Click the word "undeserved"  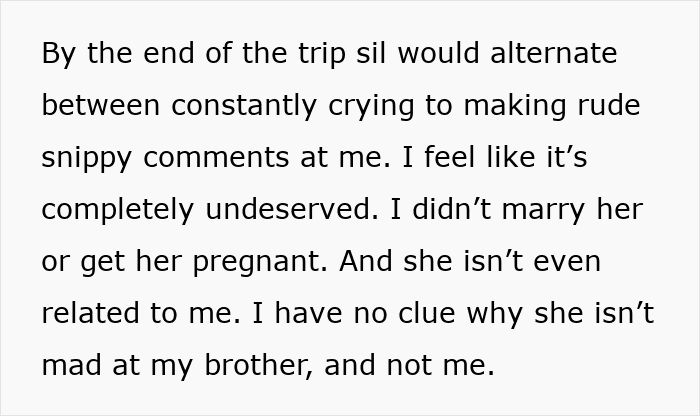point(292,209)
